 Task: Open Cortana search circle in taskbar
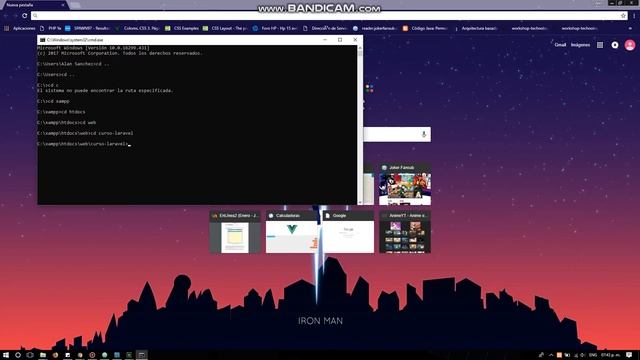click(x=18, y=355)
